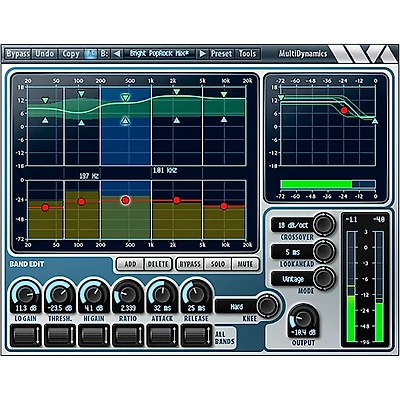Image resolution: width=400 pixels, height=400 pixels.
Task: Click the CROSSOVER knob
Action: (x=324, y=225)
